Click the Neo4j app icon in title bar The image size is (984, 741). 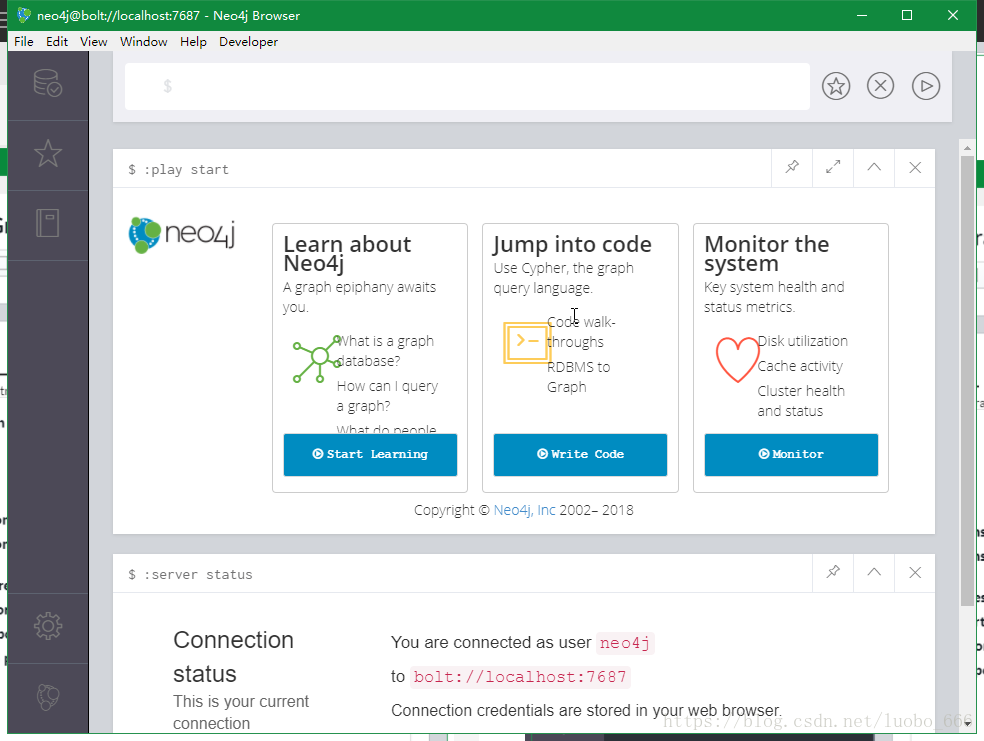24,15
